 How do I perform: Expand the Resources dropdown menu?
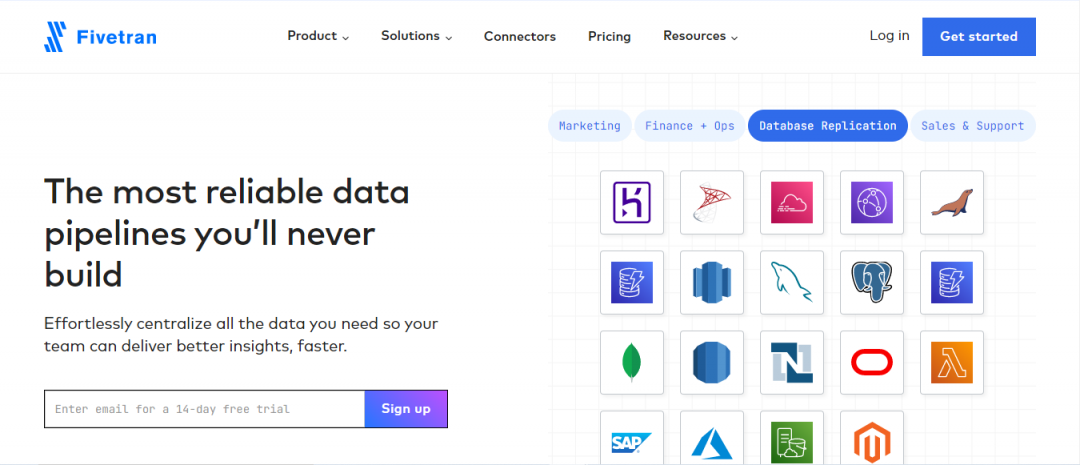pyautogui.click(x=700, y=36)
